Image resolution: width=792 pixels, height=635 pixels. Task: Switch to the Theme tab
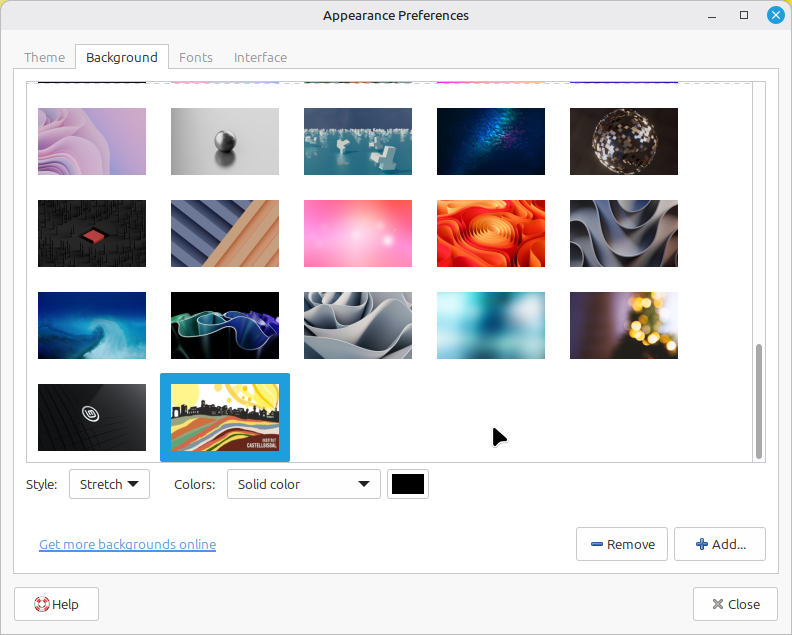click(45, 57)
